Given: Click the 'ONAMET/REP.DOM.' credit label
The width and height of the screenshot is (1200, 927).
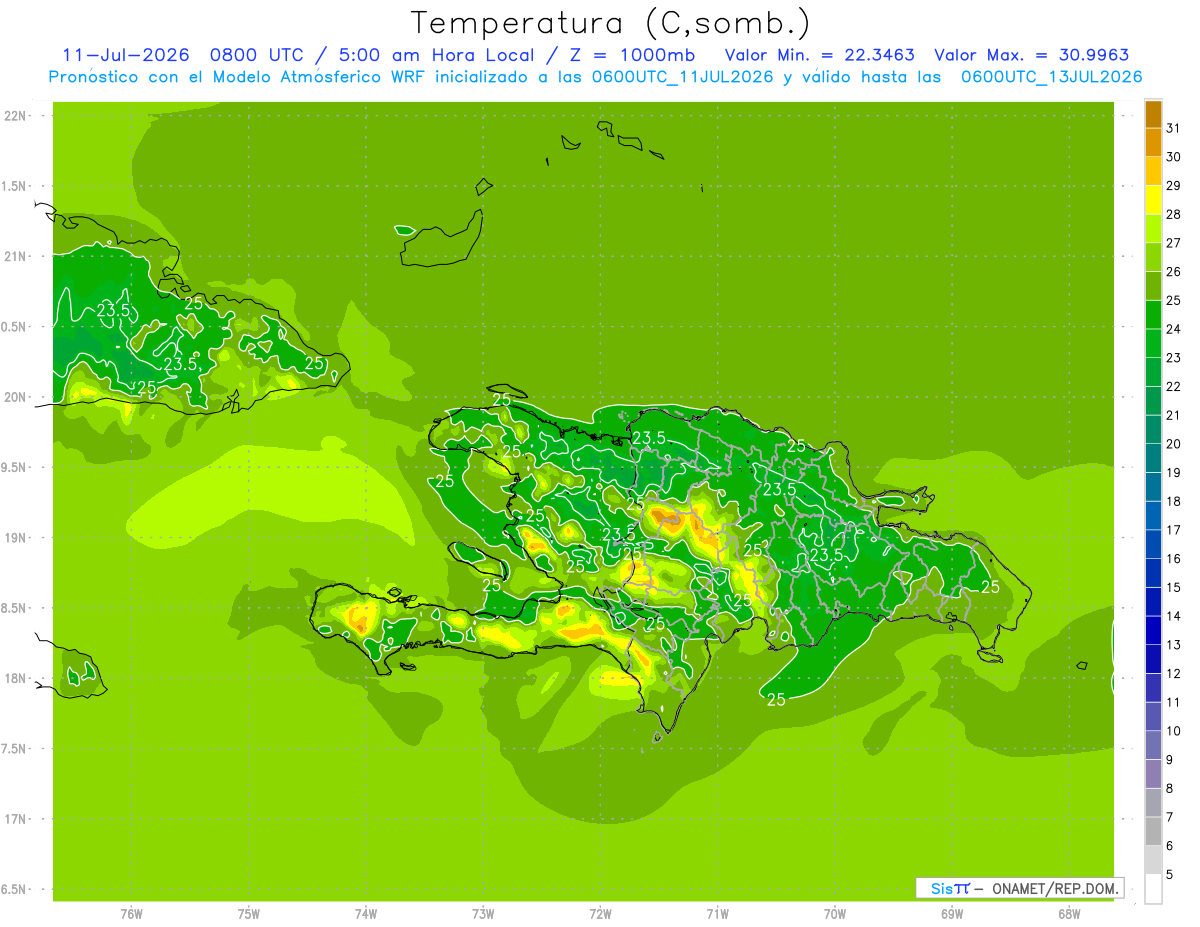Looking at the screenshot, I should pos(1056,888).
